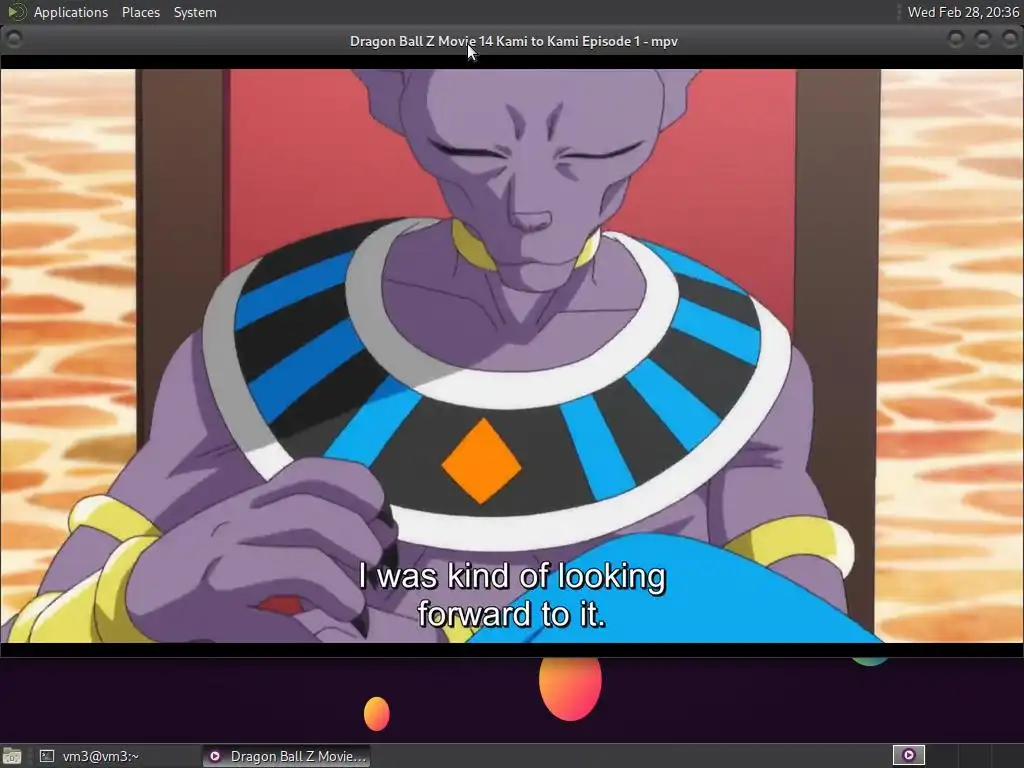Open the System menu

coord(195,12)
